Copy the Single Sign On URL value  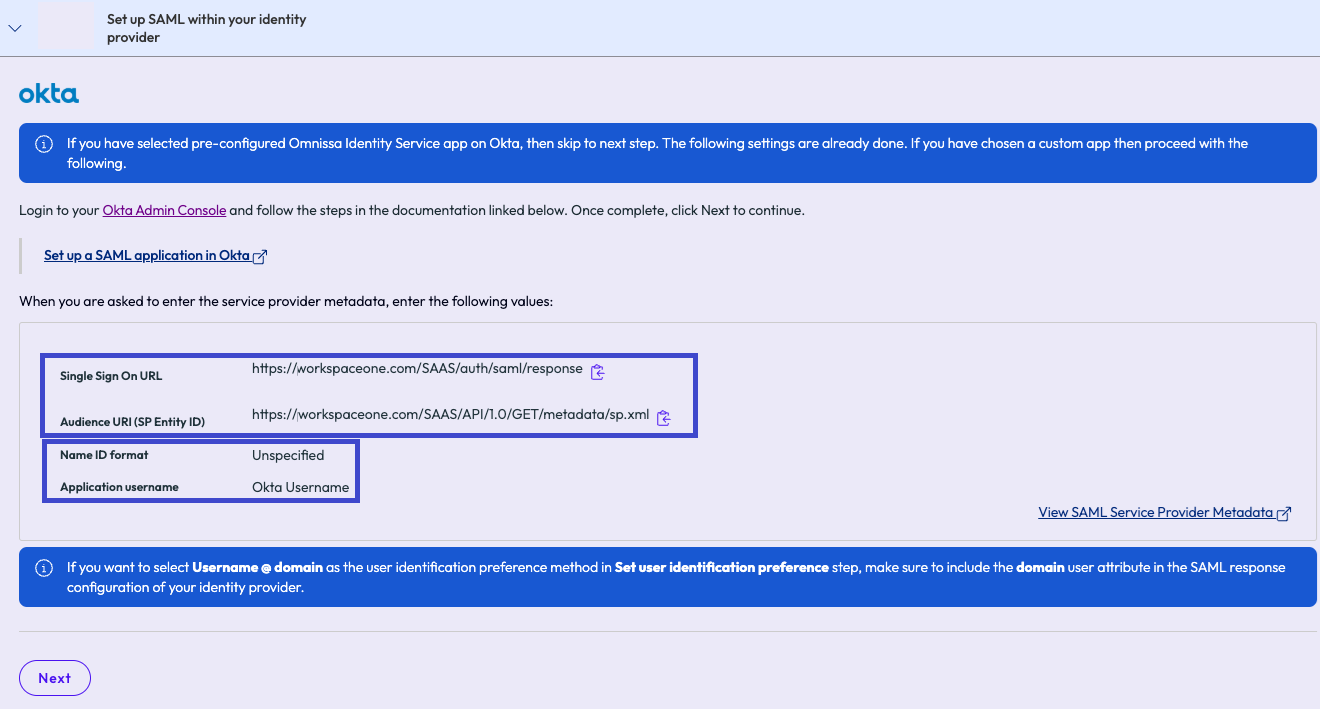coord(598,372)
